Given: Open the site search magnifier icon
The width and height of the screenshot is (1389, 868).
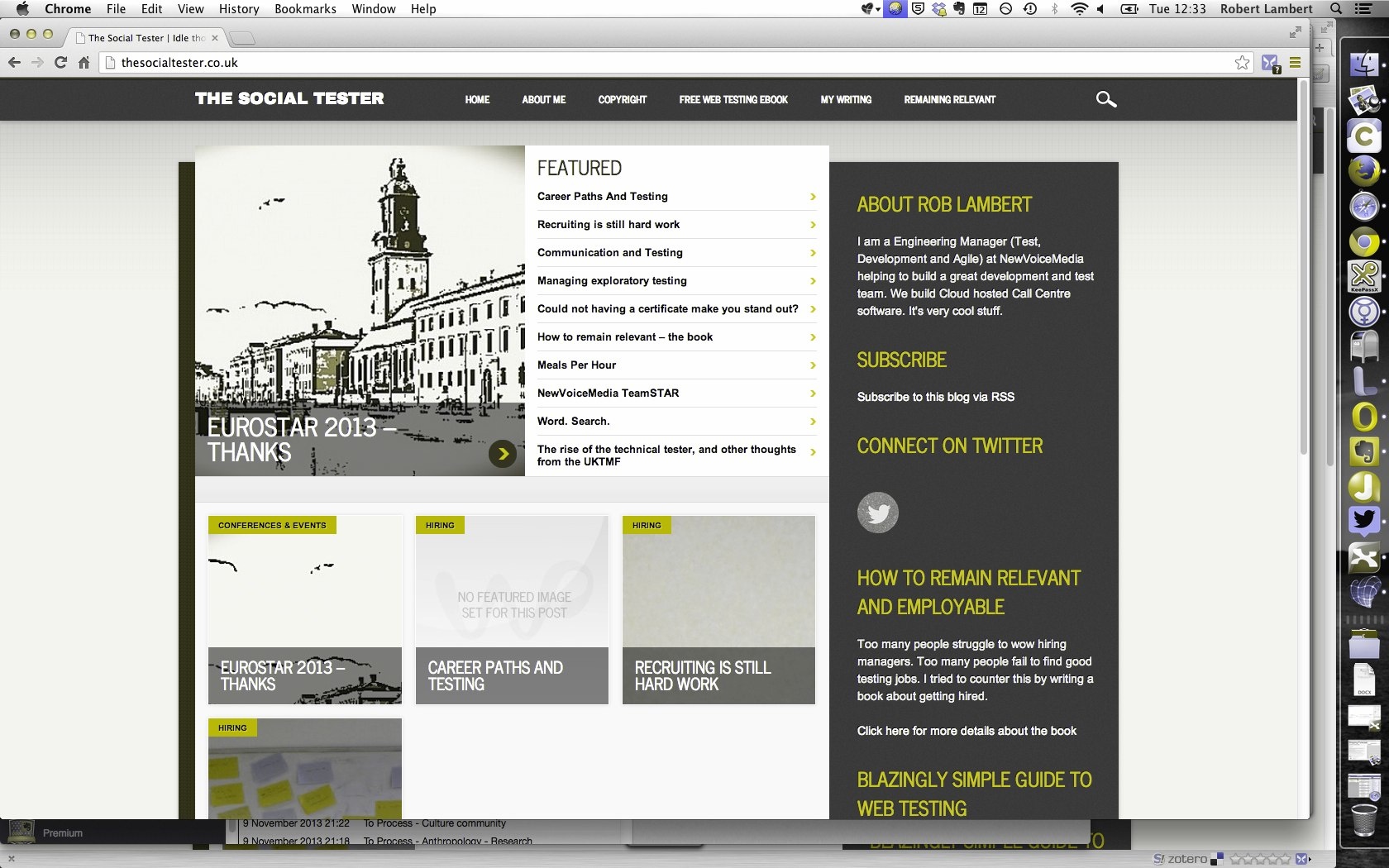Looking at the screenshot, I should coord(1105,99).
